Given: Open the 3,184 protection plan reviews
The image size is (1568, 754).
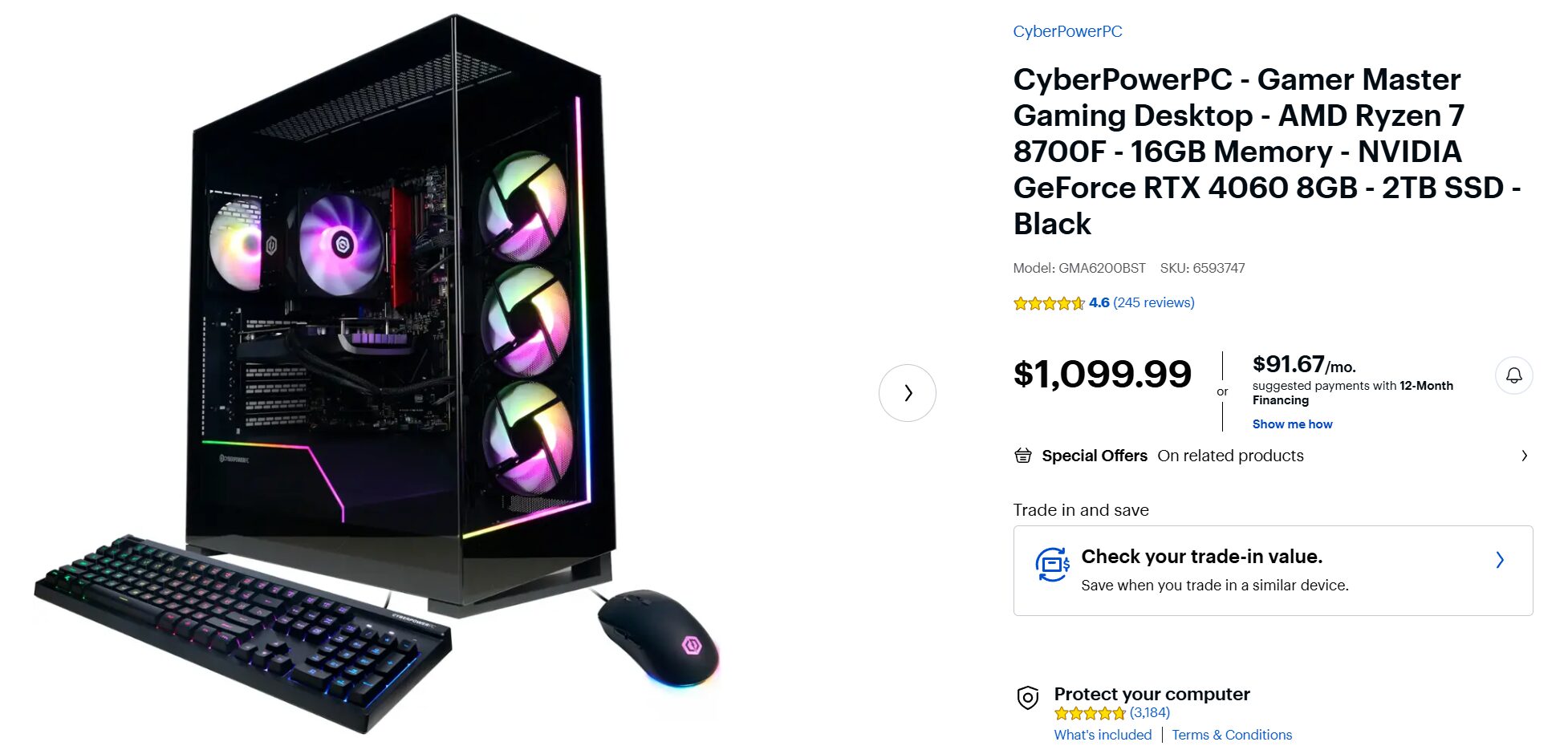Looking at the screenshot, I should [x=1150, y=712].
